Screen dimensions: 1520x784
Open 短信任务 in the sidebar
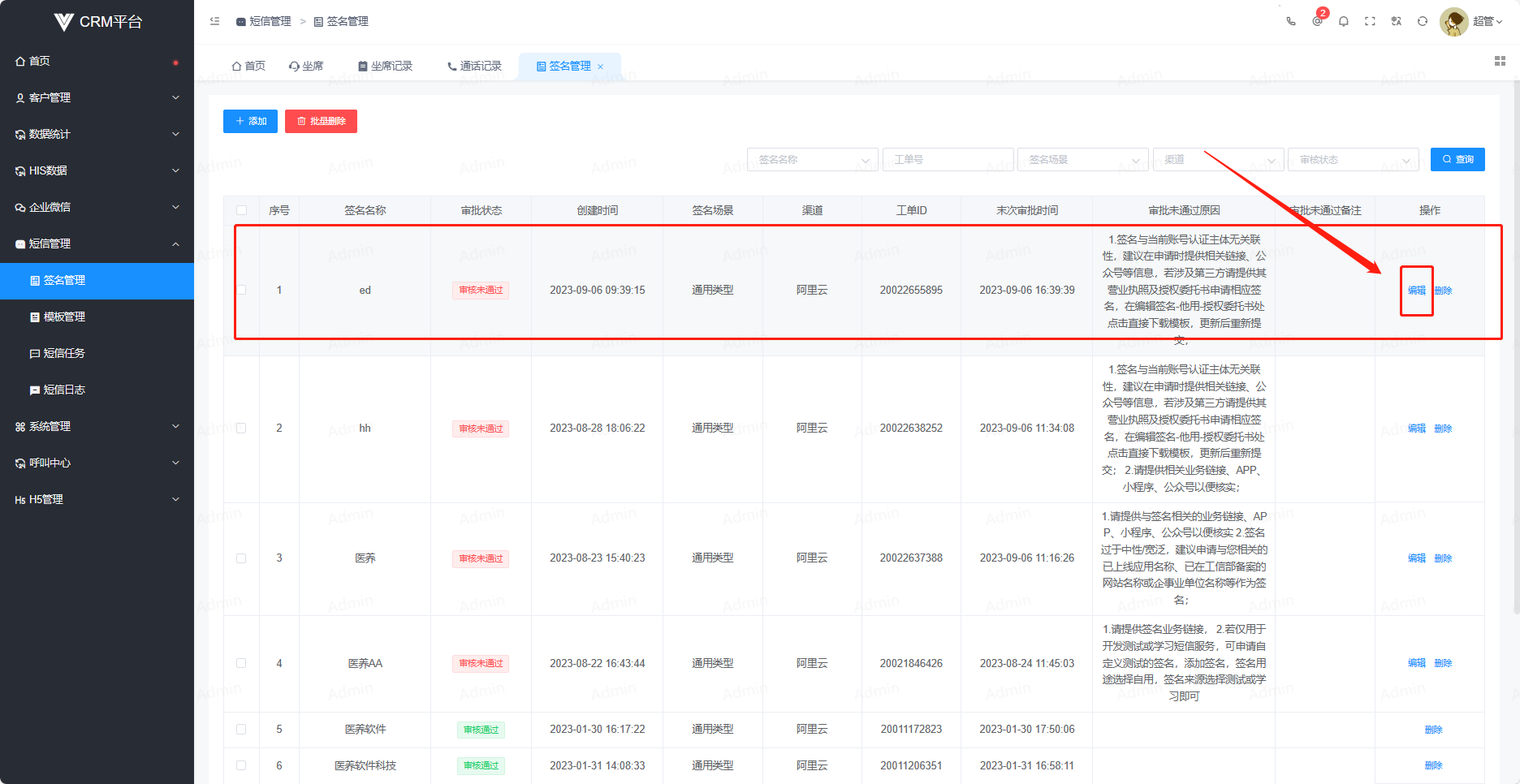(x=97, y=353)
